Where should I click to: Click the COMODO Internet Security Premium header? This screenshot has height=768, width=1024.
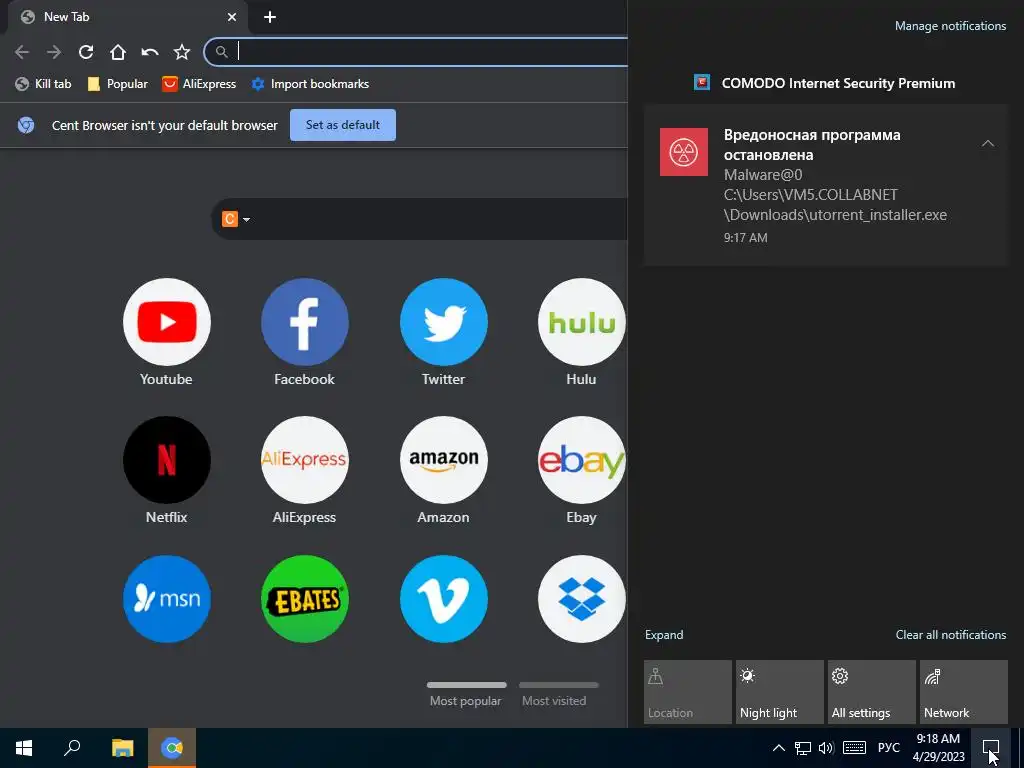(x=838, y=83)
